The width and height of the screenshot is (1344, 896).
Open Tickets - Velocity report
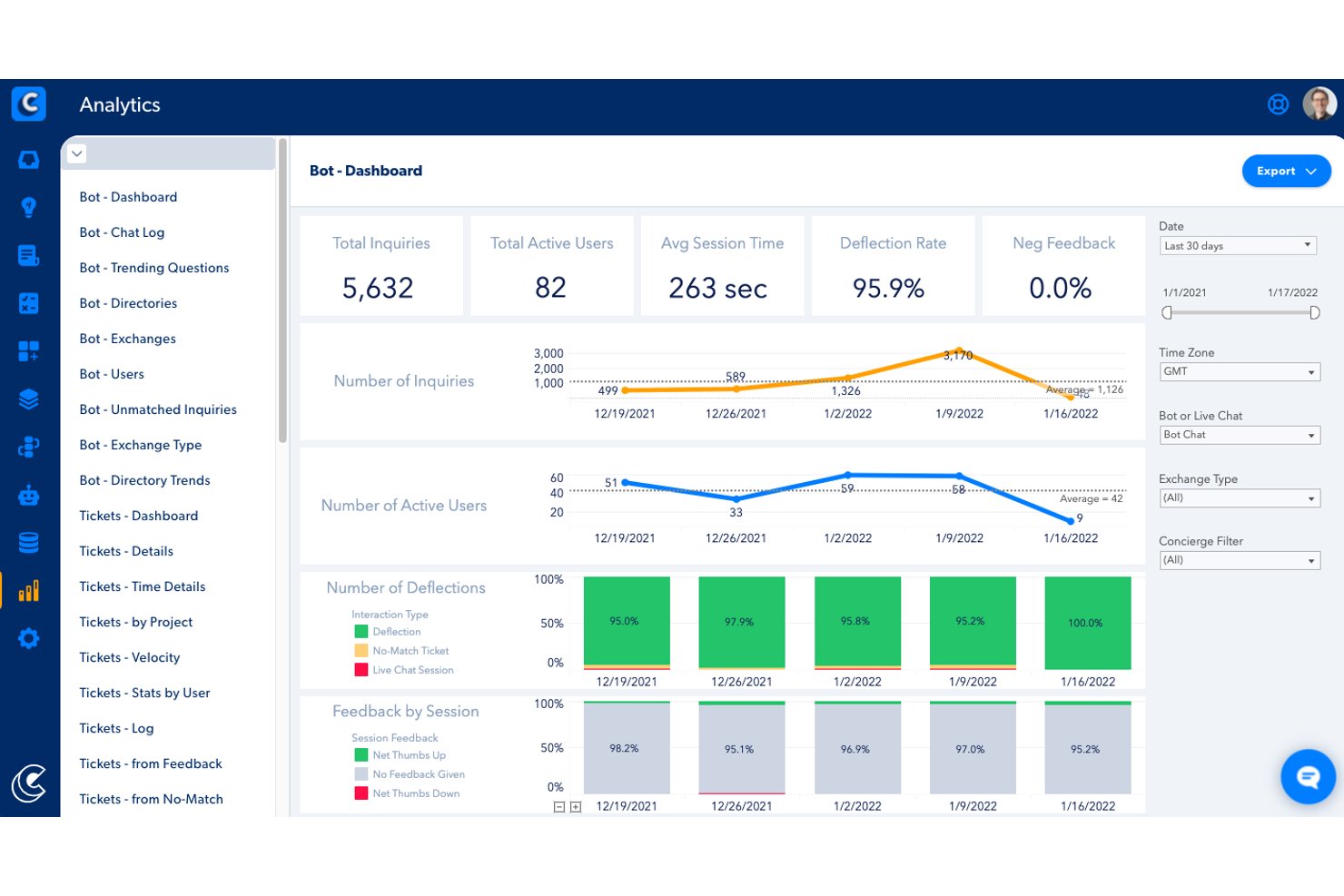click(x=130, y=657)
